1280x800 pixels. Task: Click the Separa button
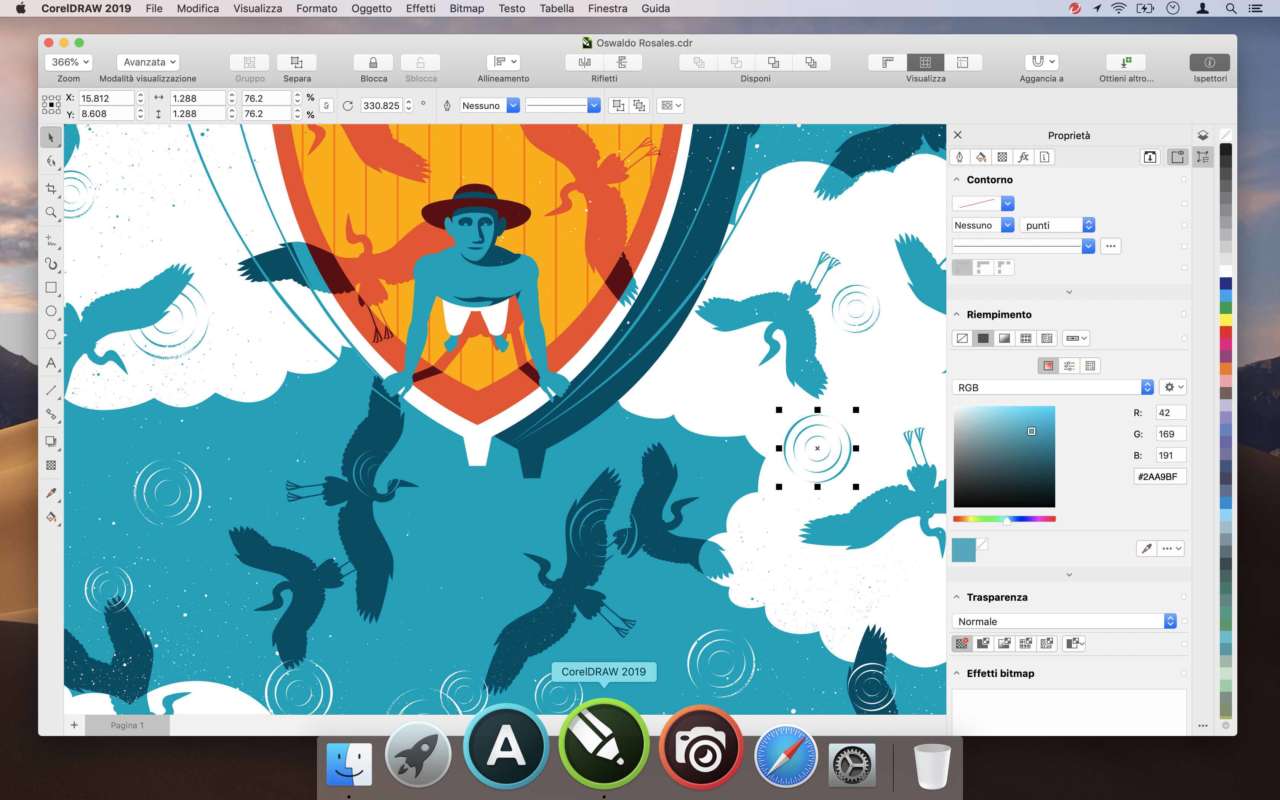point(296,63)
